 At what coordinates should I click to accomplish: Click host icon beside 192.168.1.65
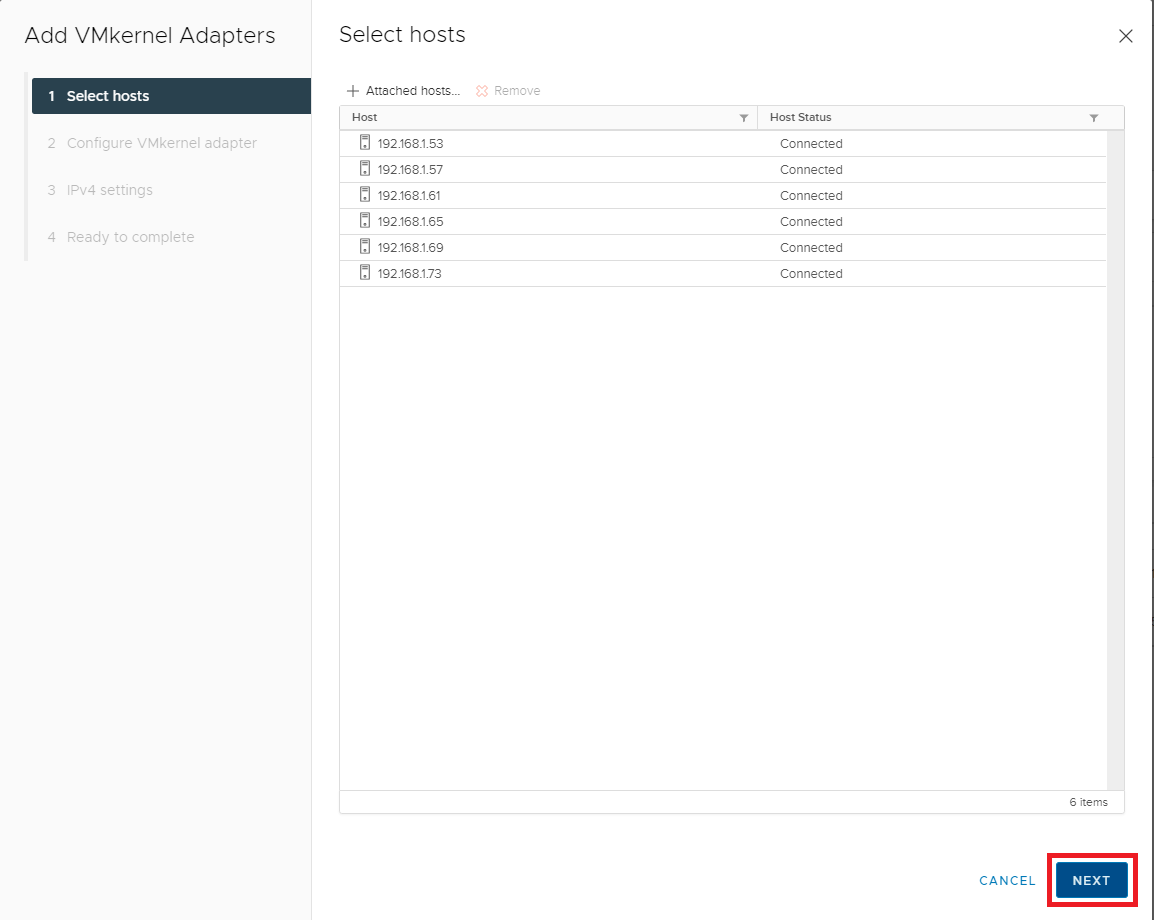365,221
